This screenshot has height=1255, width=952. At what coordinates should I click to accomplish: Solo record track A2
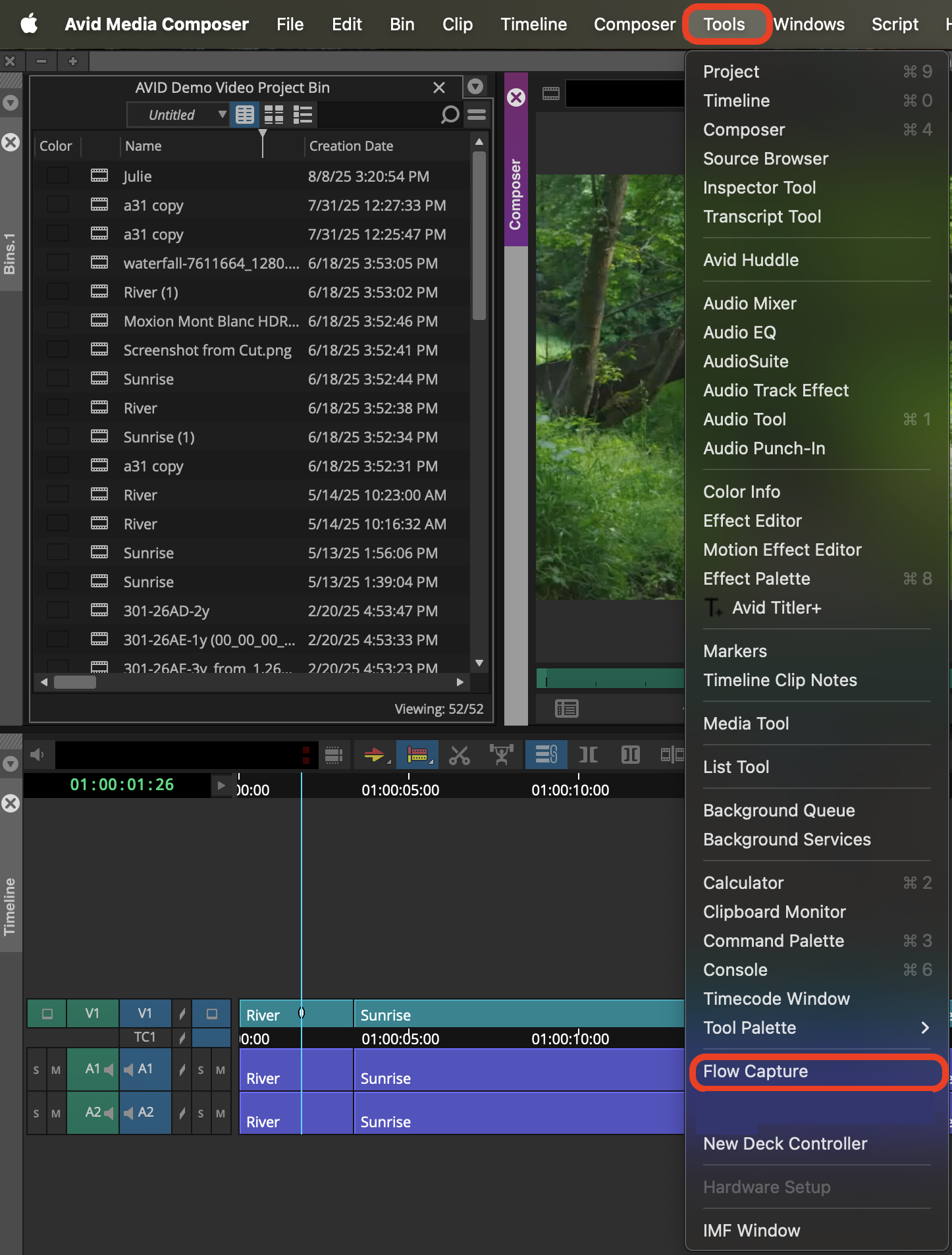[201, 1113]
